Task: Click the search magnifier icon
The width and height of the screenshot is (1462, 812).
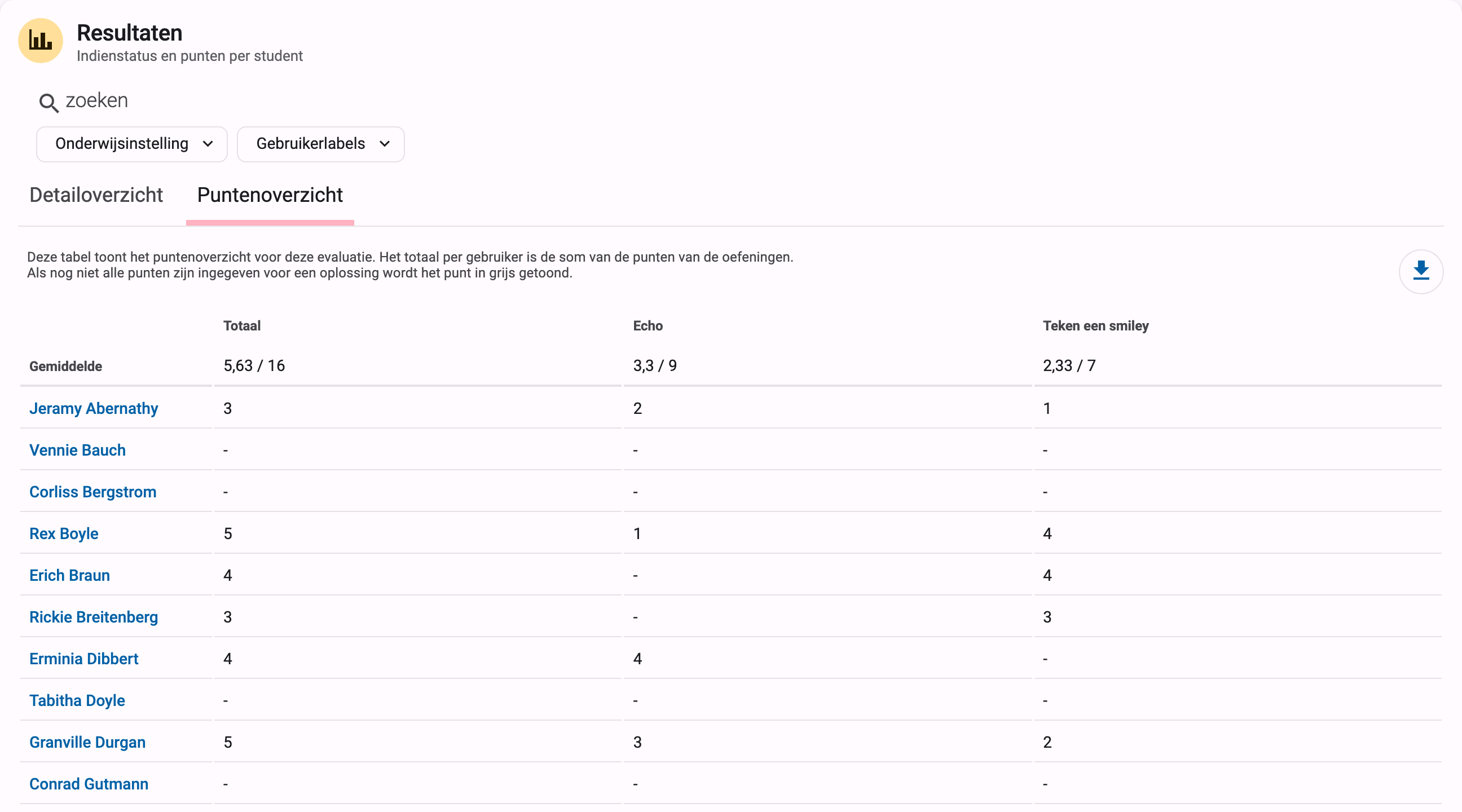Action: pos(49,103)
